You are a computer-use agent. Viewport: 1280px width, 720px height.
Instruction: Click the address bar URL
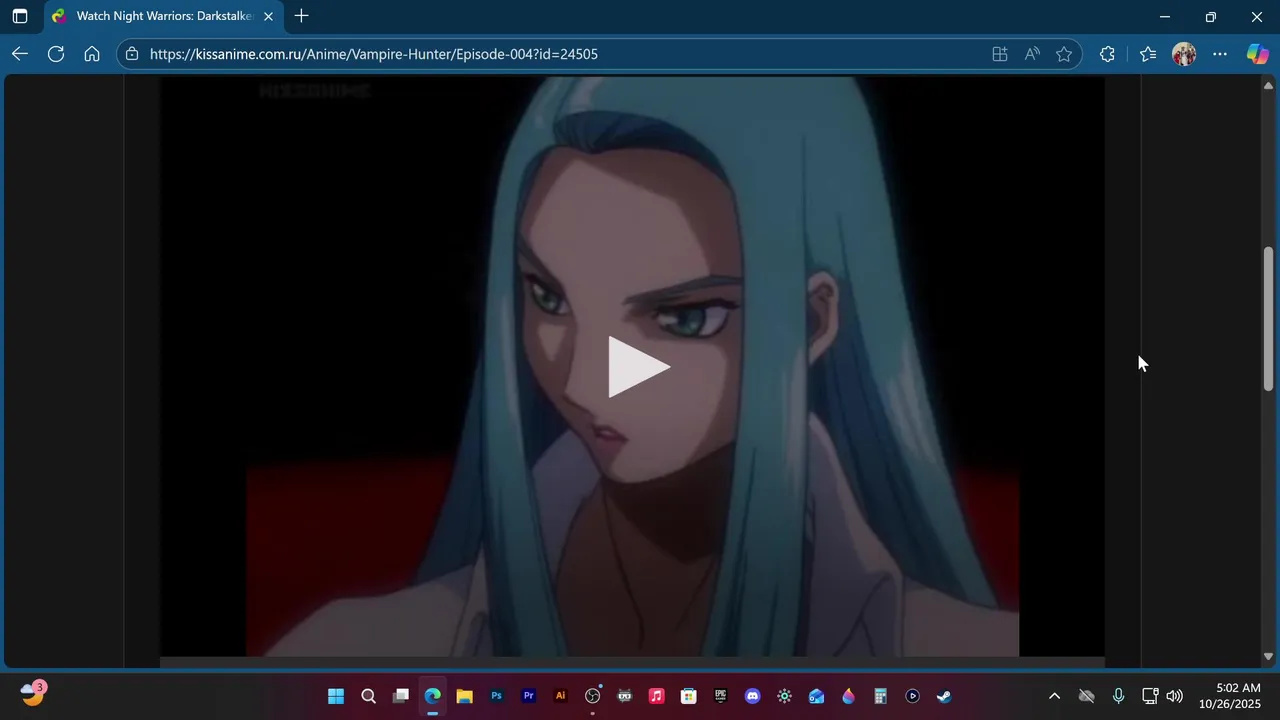coord(374,54)
